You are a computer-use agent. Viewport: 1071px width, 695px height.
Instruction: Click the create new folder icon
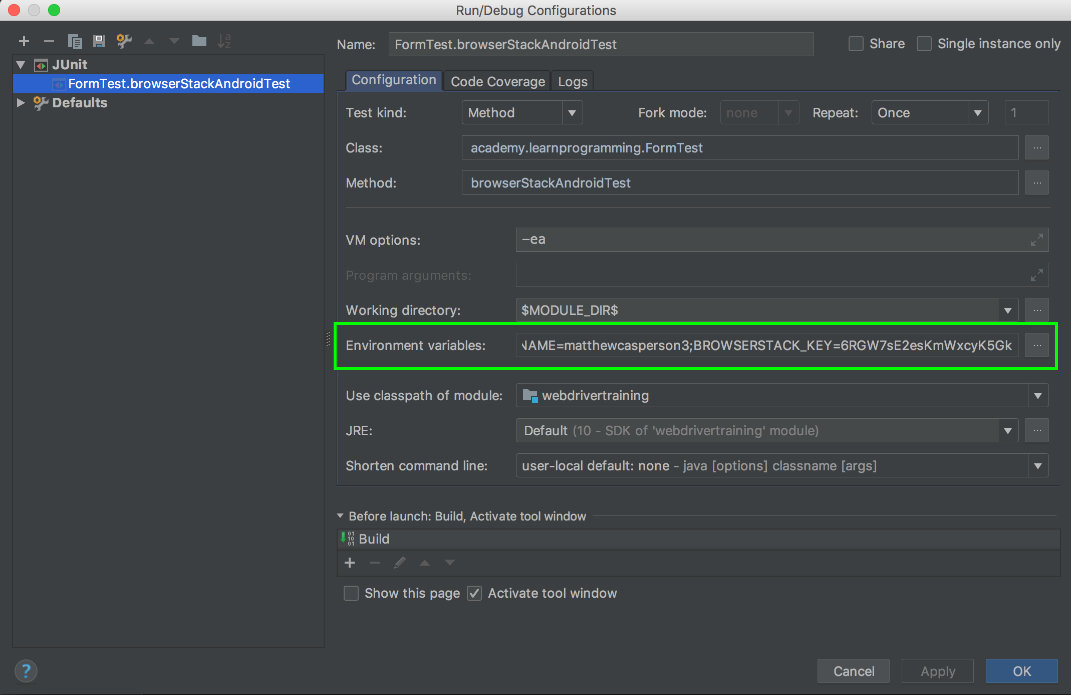(x=199, y=41)
